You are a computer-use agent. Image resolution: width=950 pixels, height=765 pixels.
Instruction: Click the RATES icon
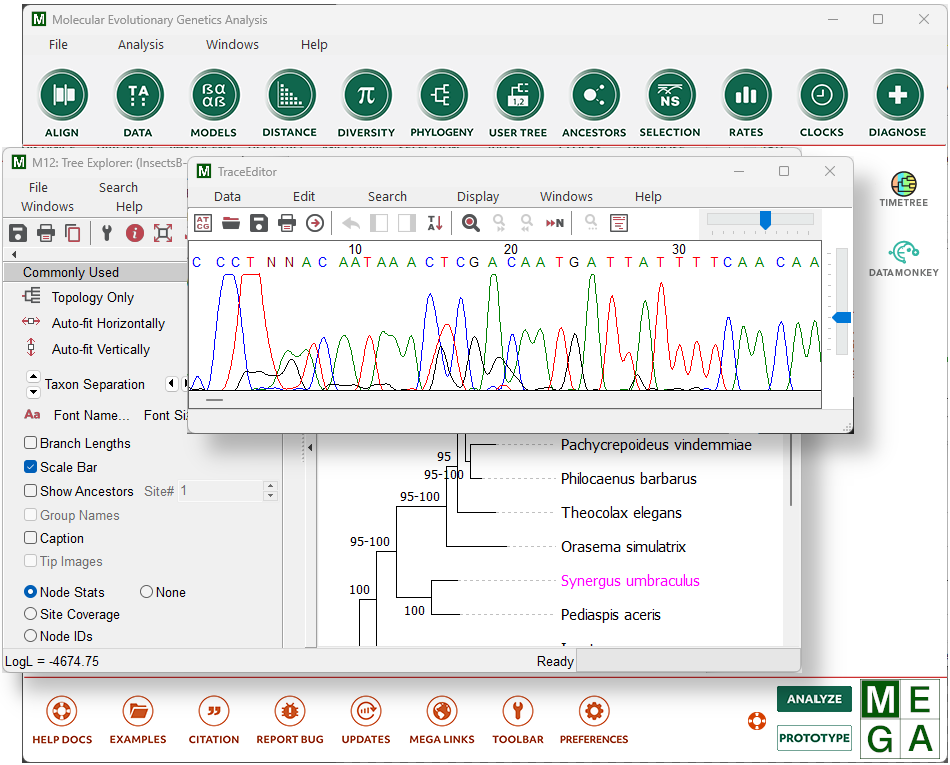tap(746, 95)
